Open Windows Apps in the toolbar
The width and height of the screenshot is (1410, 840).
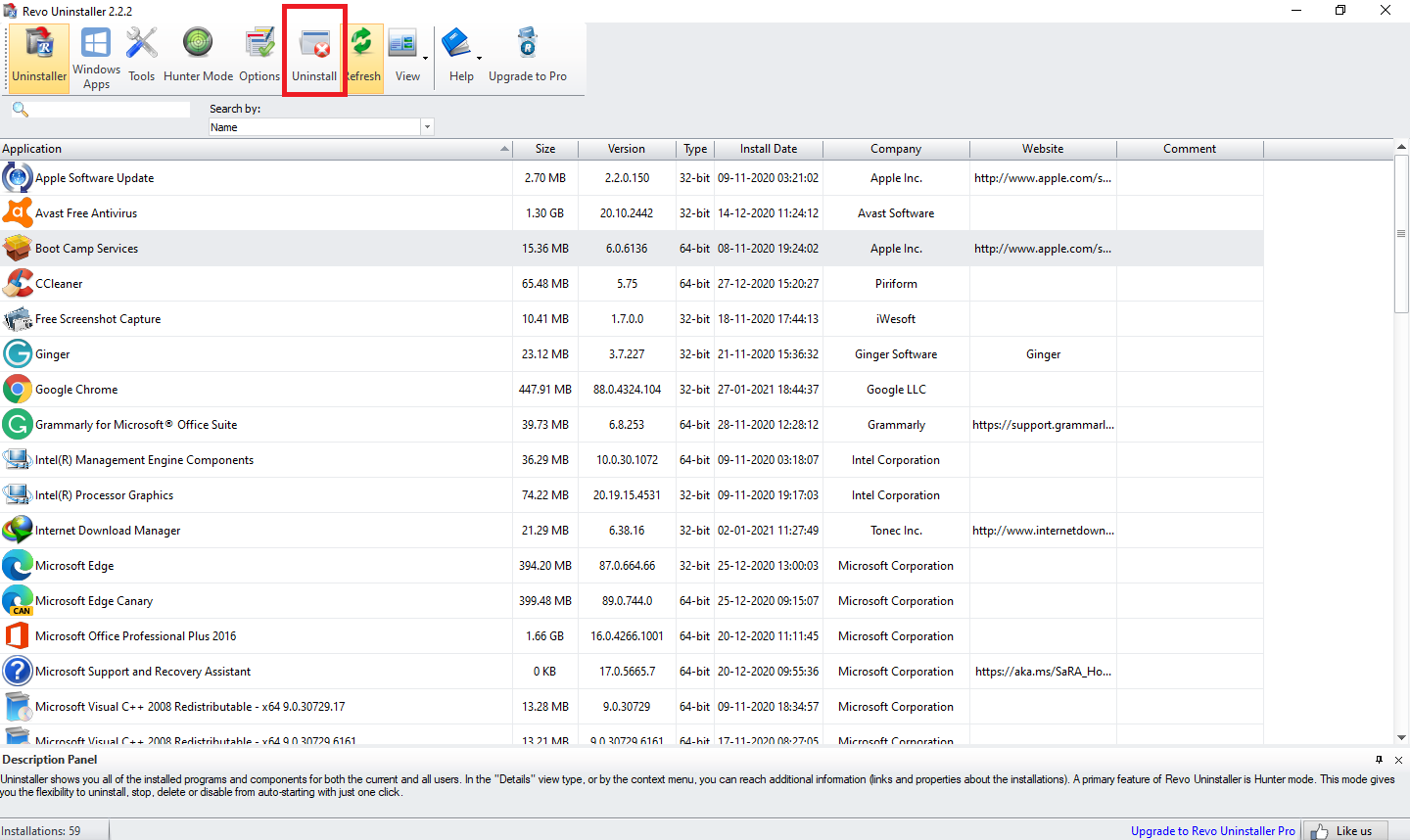(96, 58)
